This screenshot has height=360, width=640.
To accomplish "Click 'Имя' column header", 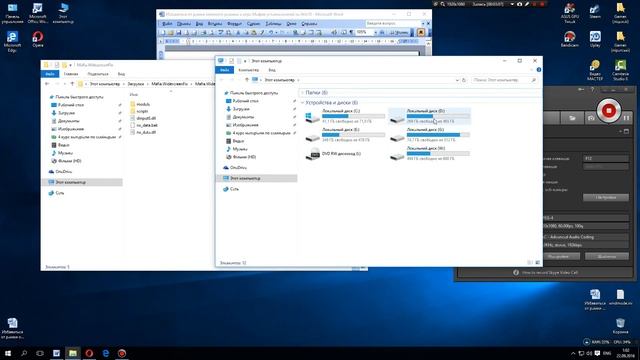I will click(133, 95).
